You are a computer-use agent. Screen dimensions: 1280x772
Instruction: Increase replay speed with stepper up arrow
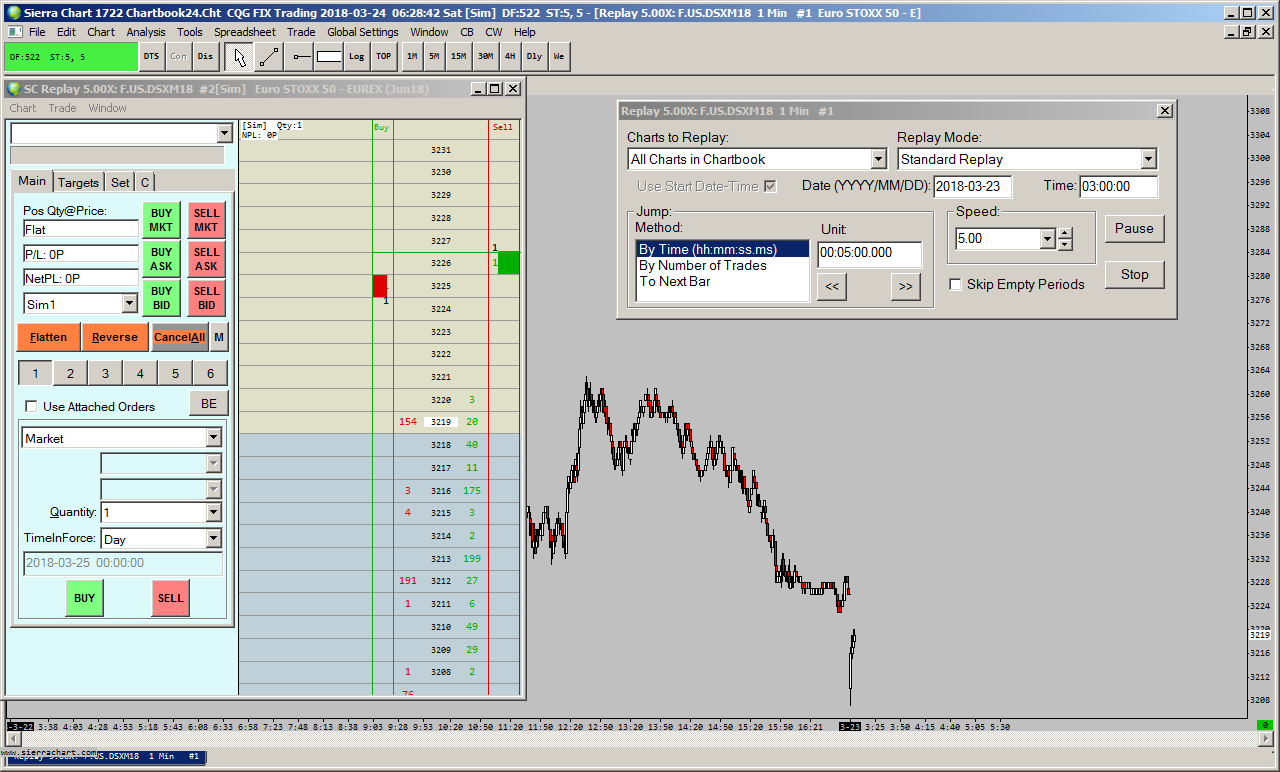pos(1064,234)
